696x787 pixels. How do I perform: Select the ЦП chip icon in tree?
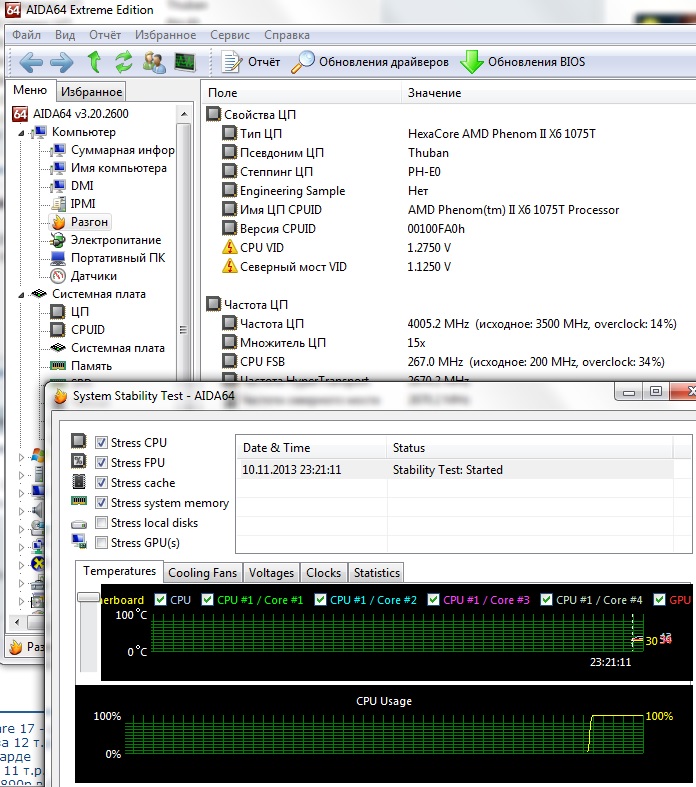[x=58, y=312]
